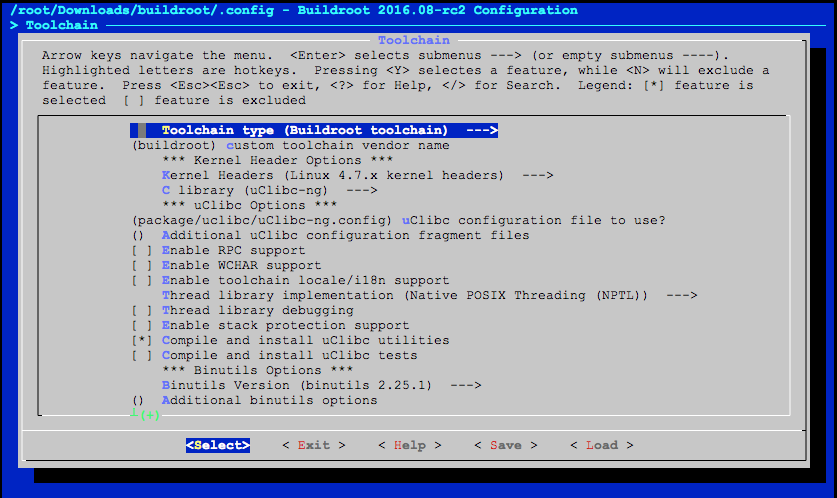Click the Toolchain breadcrumb at top

pos(61,25)
